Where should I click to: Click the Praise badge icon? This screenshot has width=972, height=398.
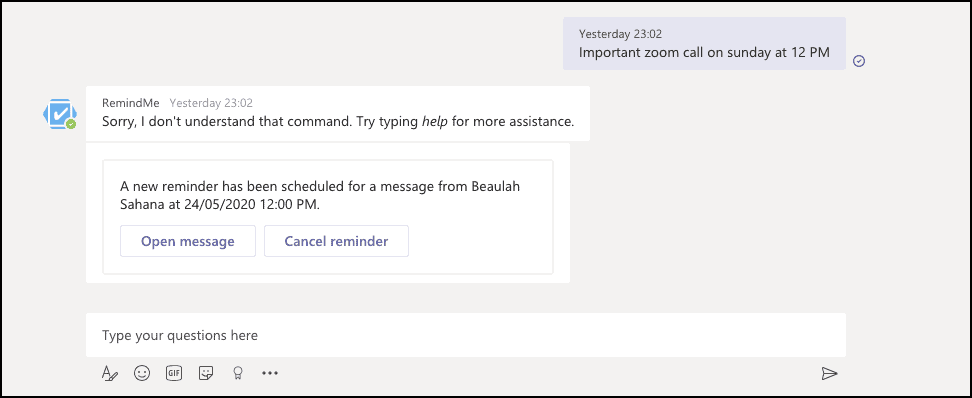pyautogui.click(x=237, y=373)
